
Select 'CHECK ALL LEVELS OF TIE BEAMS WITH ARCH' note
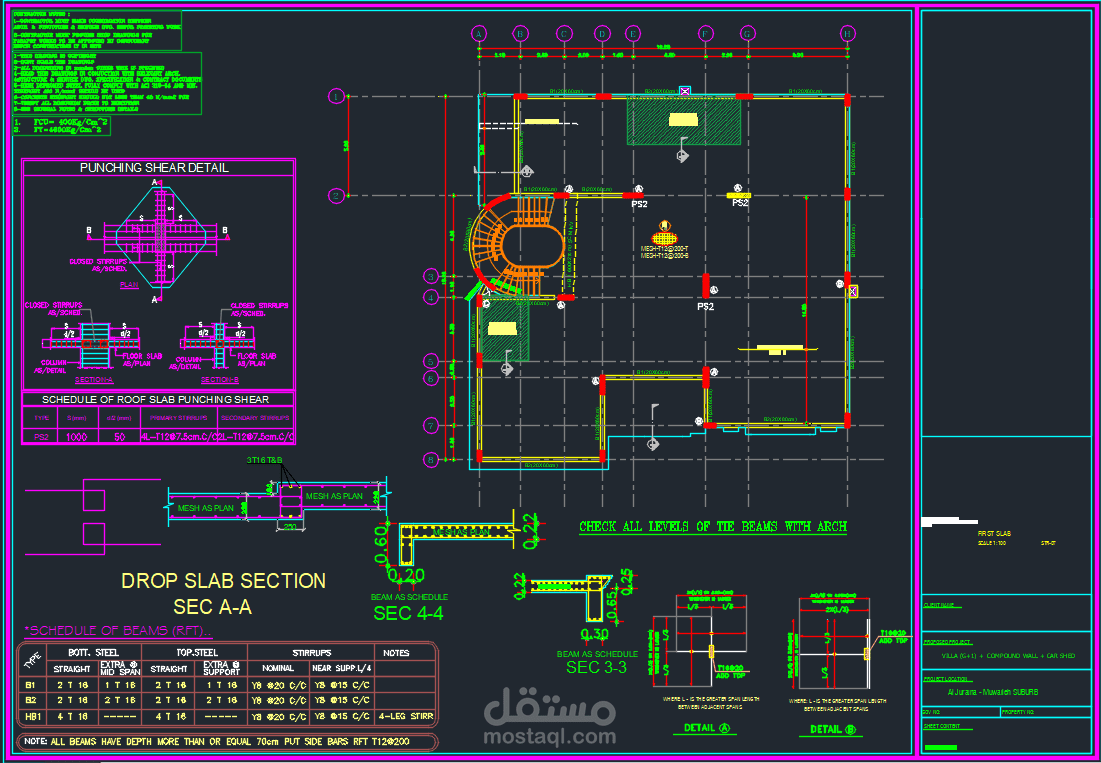[713, 526]
